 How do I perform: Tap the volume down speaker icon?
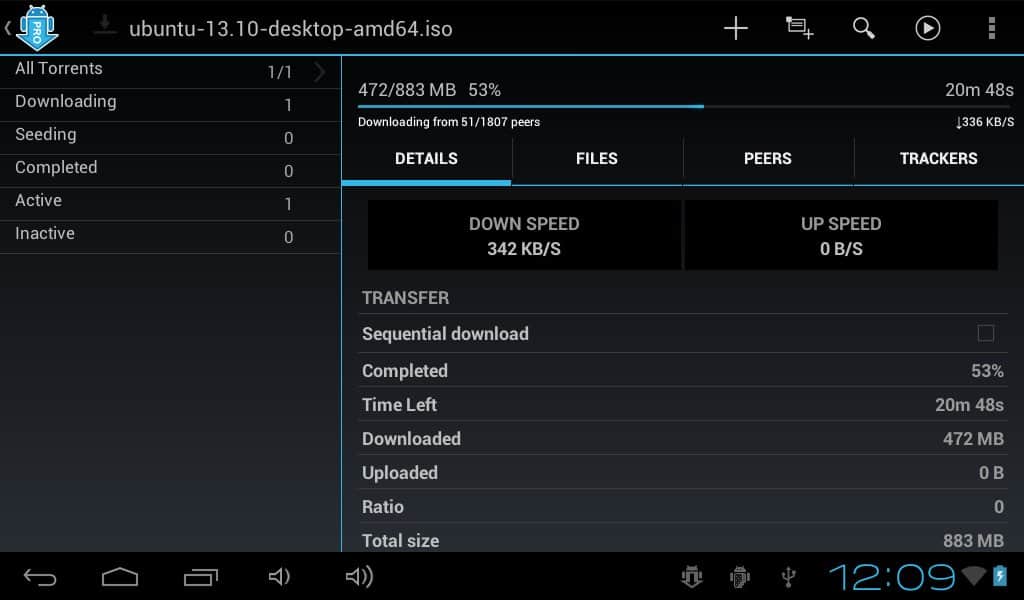(279, 576)
